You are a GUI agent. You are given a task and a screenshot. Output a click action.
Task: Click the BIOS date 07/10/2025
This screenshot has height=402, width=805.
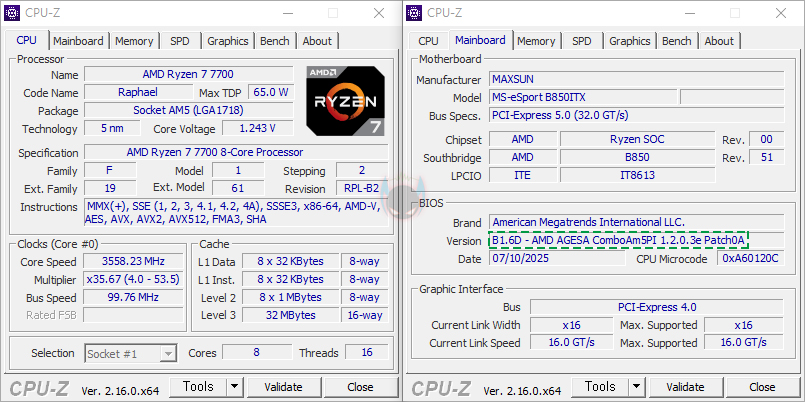(557, 258)
